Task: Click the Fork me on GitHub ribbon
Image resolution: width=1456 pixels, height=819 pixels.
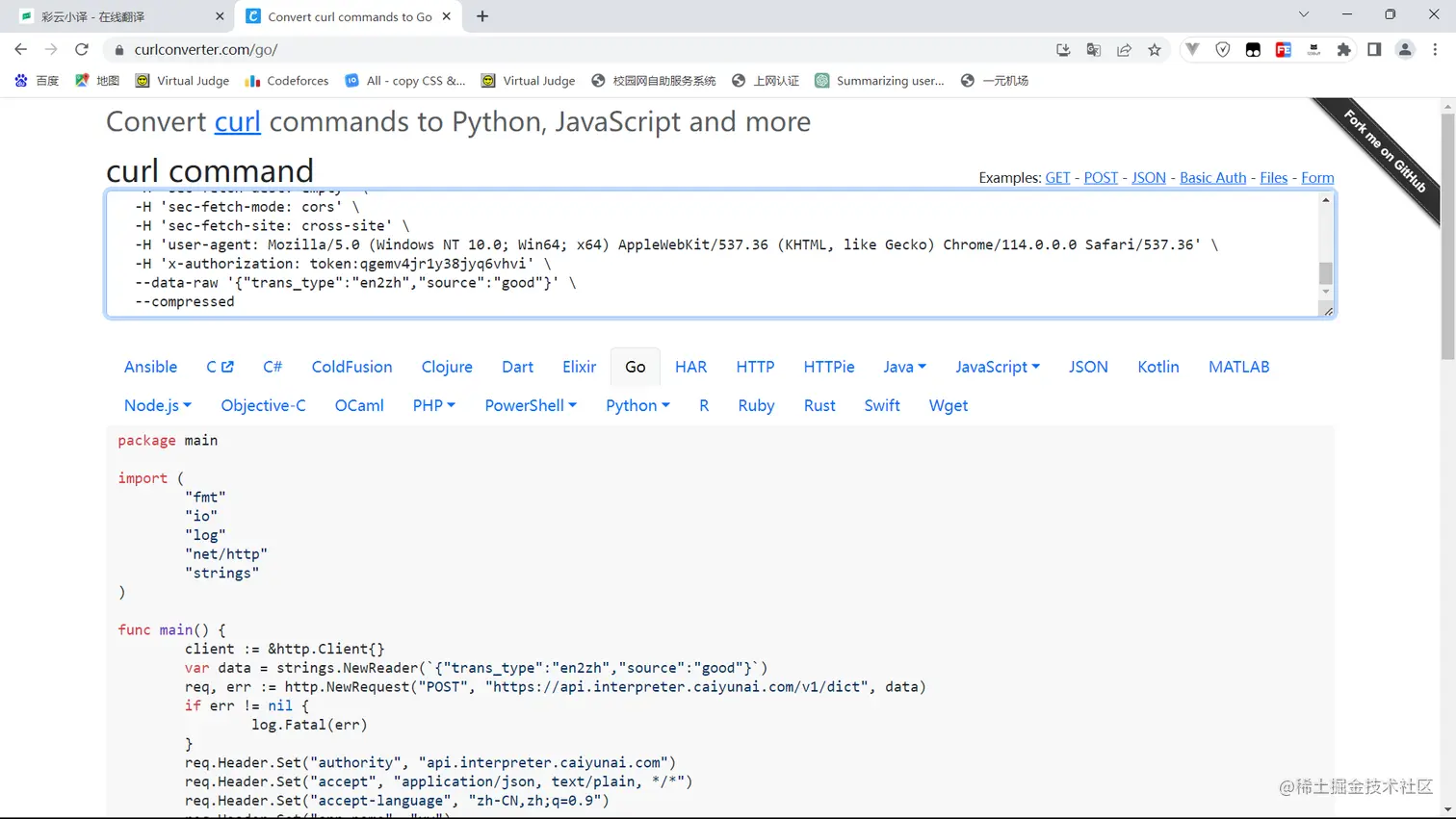Action: (1385, 150)
